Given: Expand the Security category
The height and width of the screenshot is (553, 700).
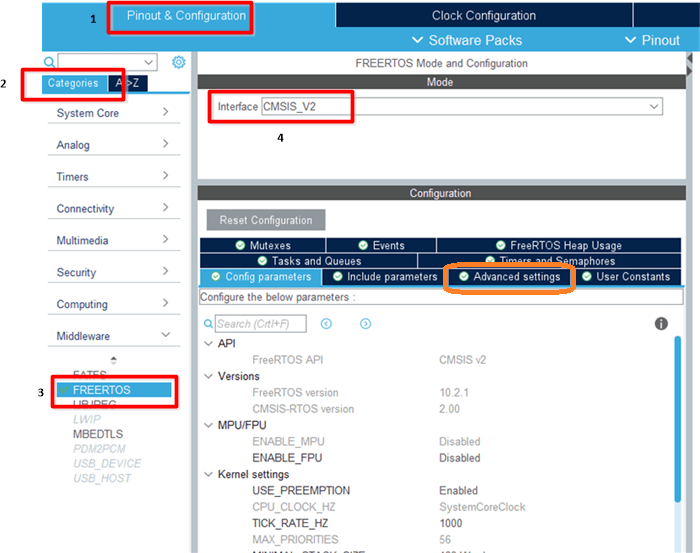Looking at the screenshot, I should coord(114,272).
